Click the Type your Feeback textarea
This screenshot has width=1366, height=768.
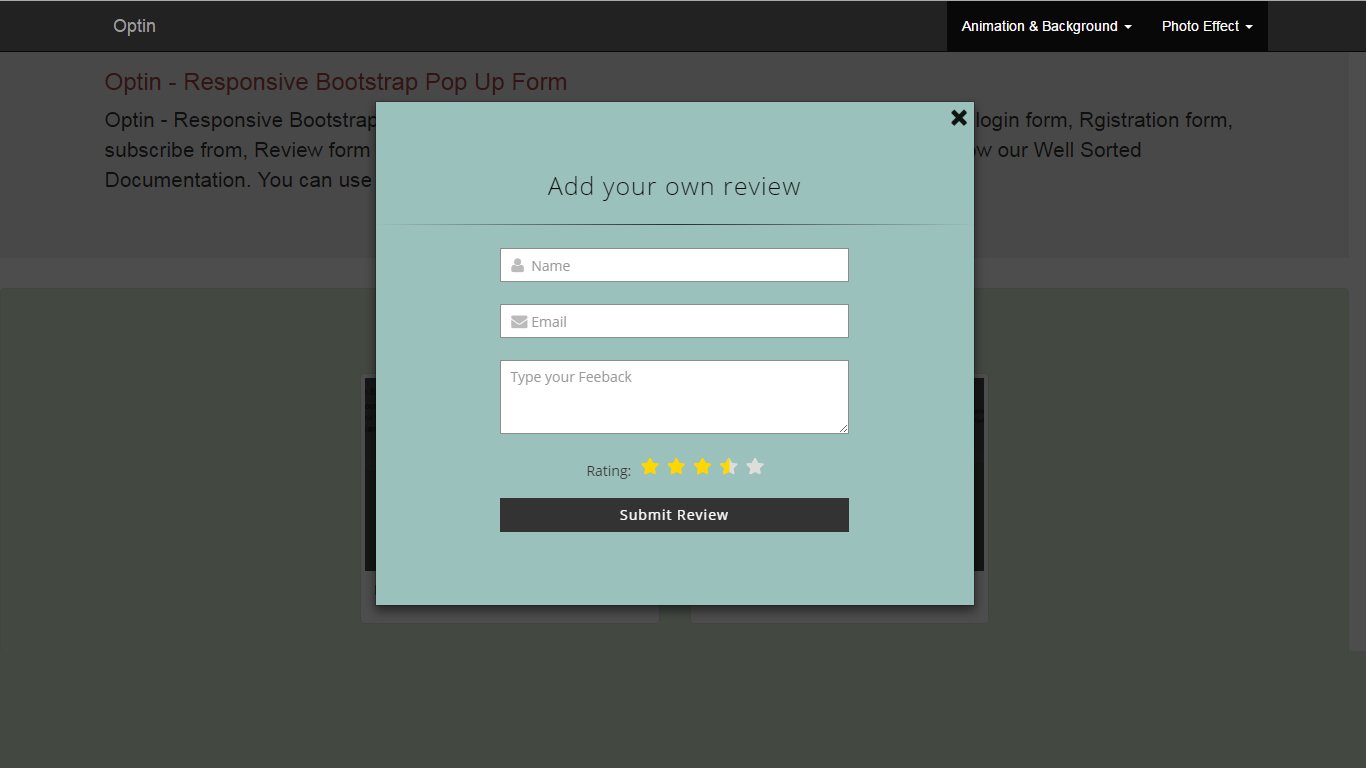pyautogui.click(x=674, y=397)
